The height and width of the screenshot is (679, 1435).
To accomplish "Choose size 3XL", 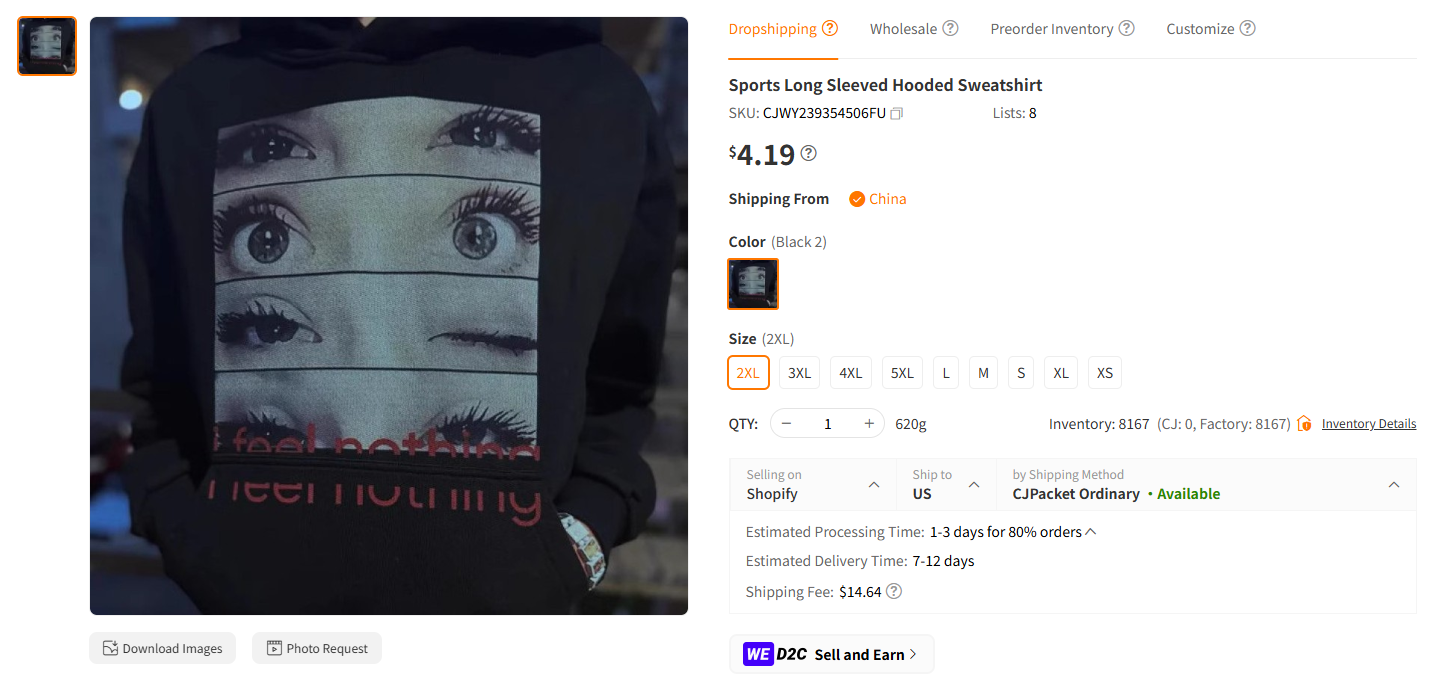I will (x=799, y=373).
